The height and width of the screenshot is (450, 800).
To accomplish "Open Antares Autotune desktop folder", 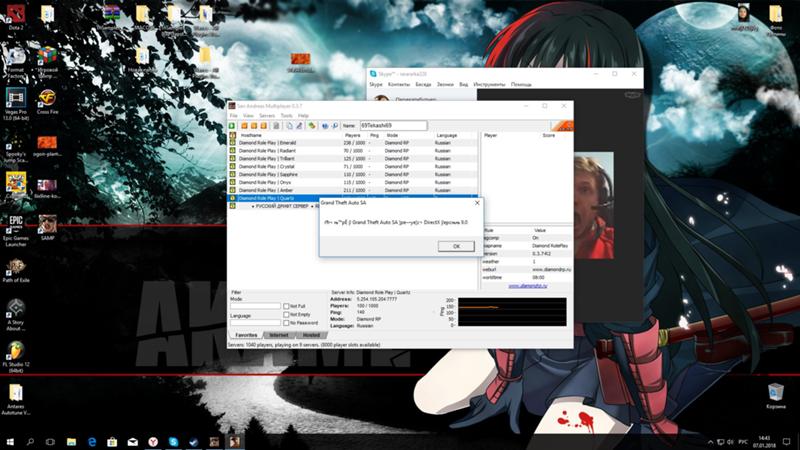I will coord(16,399).
